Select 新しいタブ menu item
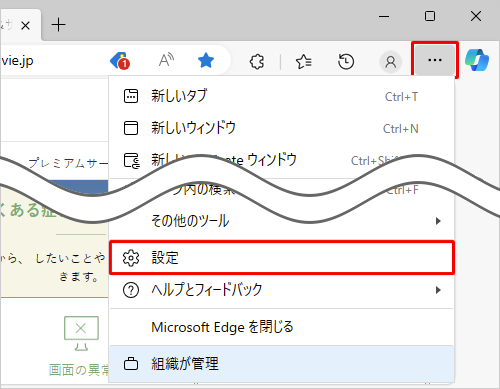The width and height of the screenshot is (500, 389). pyautogui.click(x=282, y=96)
